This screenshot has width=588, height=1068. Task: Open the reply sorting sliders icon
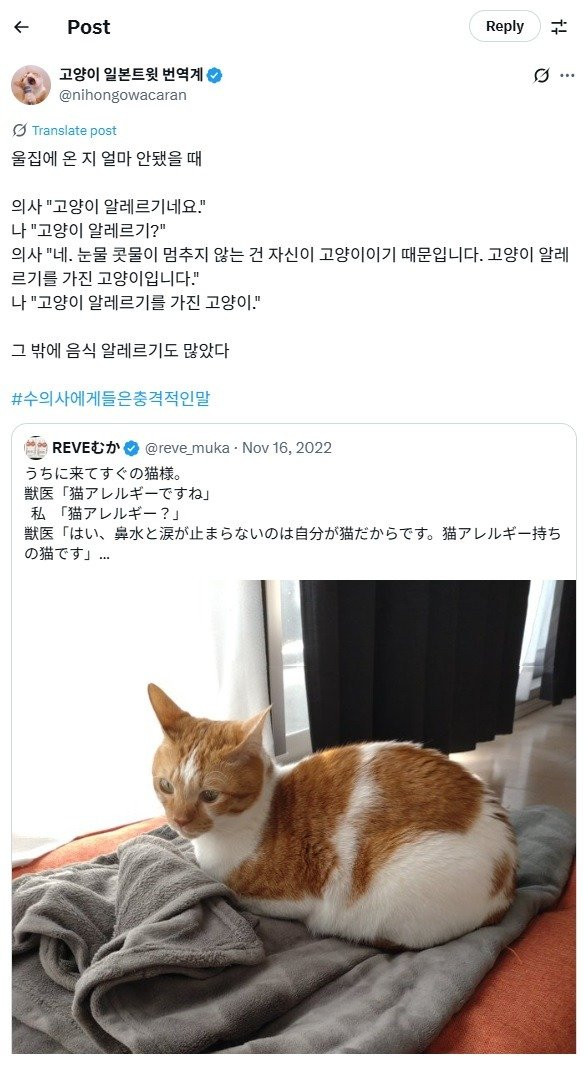point(559,27)
